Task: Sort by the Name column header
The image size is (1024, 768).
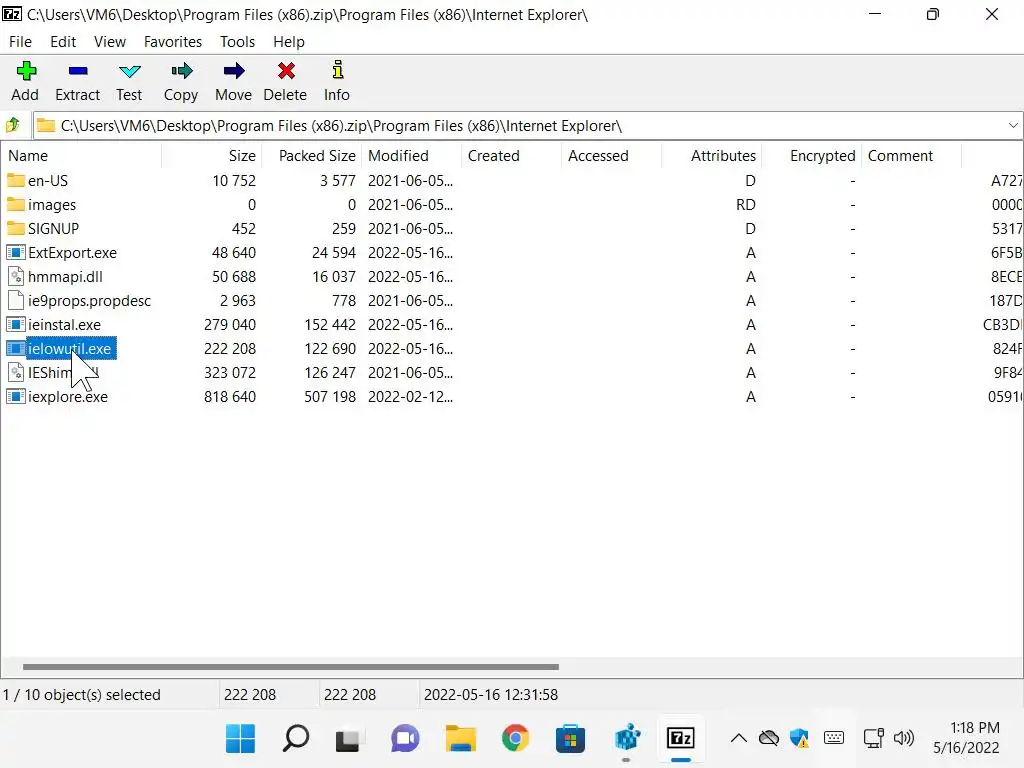Action: pyautogui.click(x=81, y=155)
